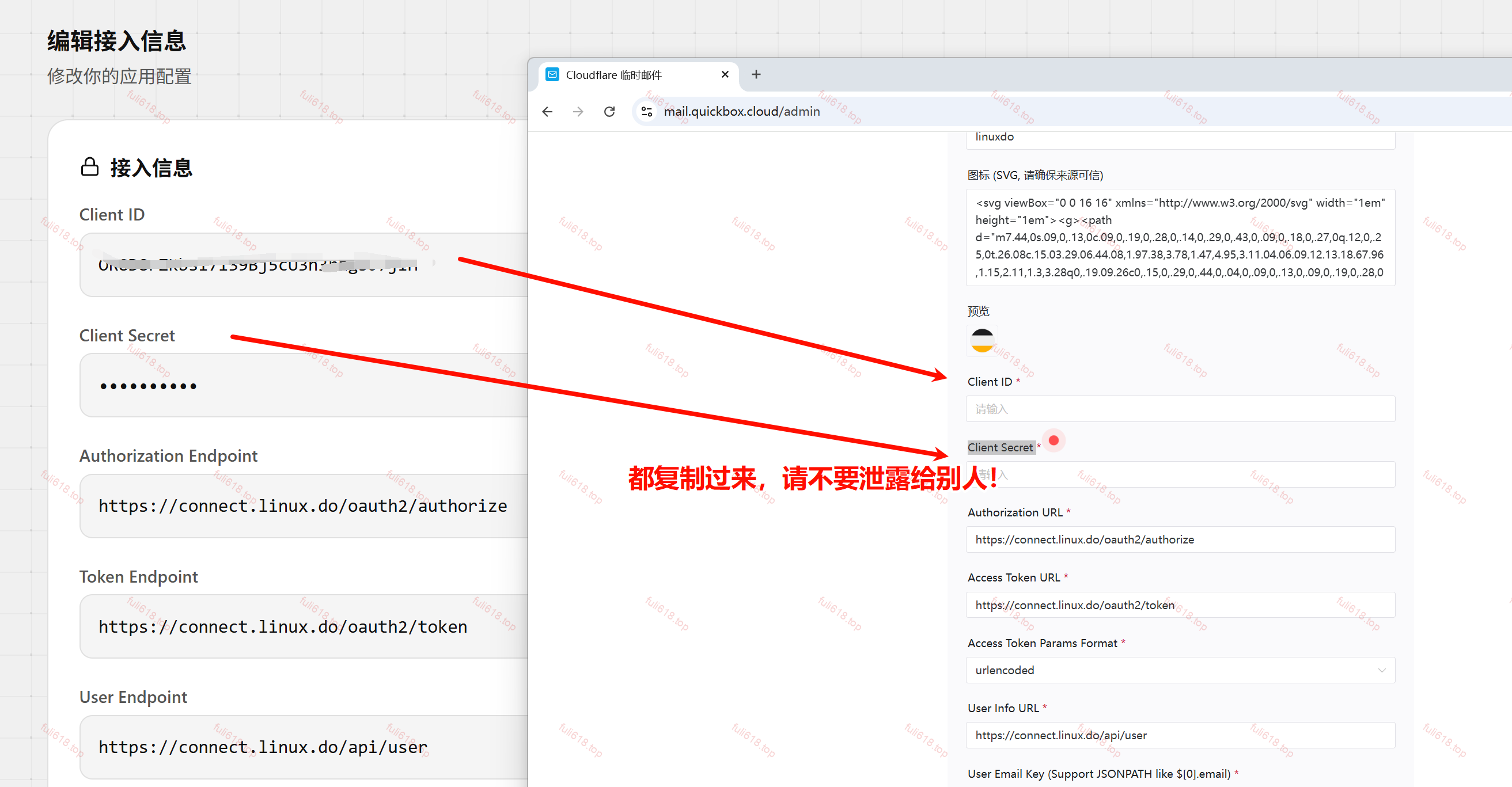Click the blurred Client ID value field
The height and width of the screenshot is (787, 1512).
(x=304, y=265)
